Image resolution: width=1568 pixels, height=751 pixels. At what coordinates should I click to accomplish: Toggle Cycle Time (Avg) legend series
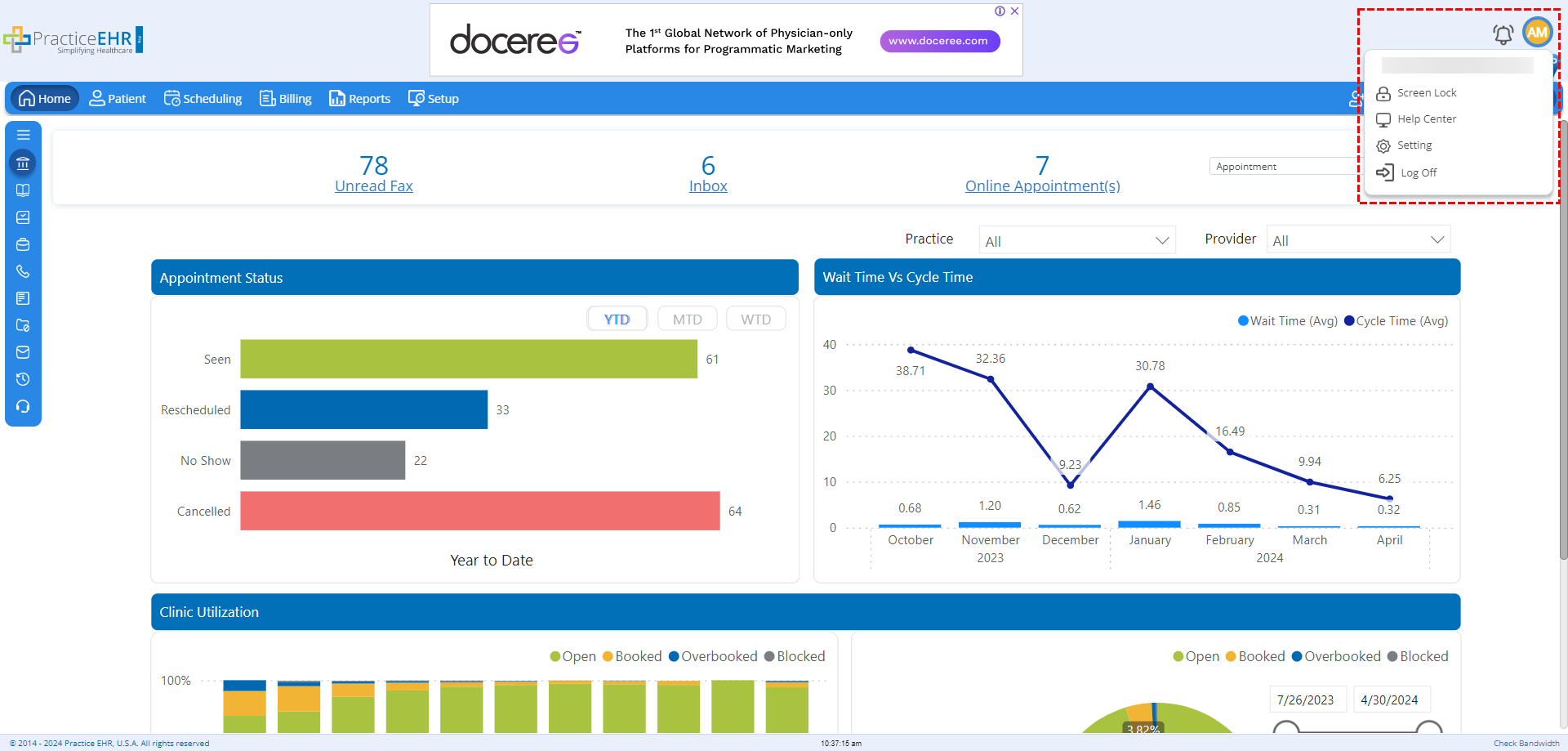click(1396, 321)
